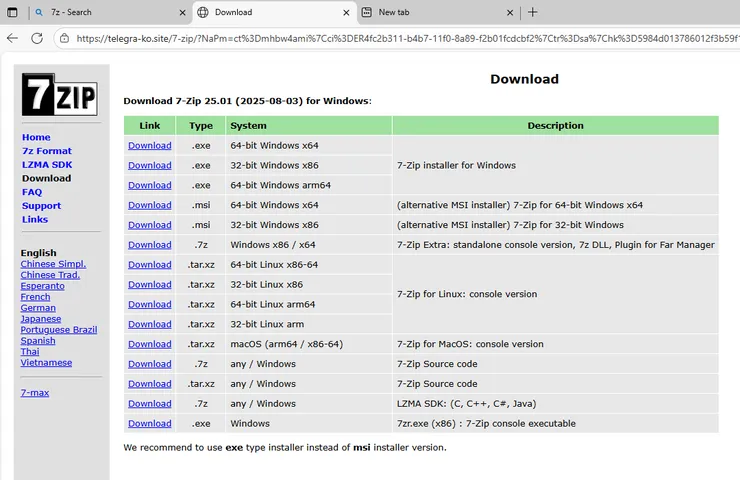Open the FAQ sidebar link
The height and width of the screenshot is (480, 740).
tap(32, 192)
